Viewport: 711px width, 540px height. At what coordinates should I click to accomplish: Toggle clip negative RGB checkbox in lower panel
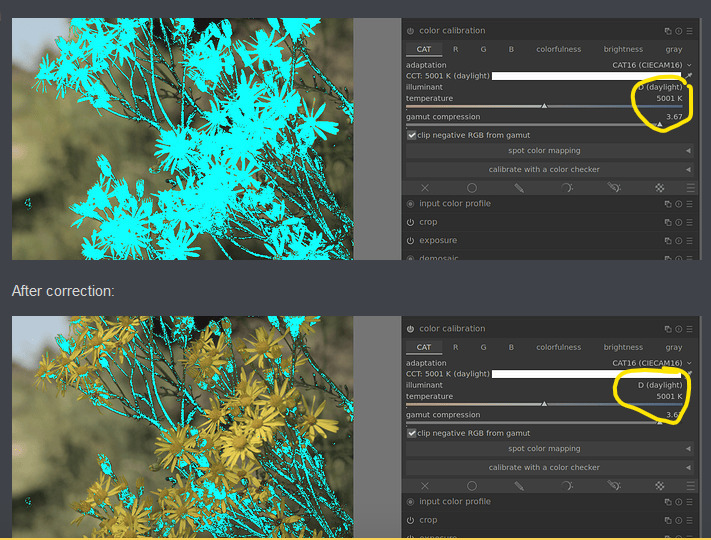[x=412, y=433]
